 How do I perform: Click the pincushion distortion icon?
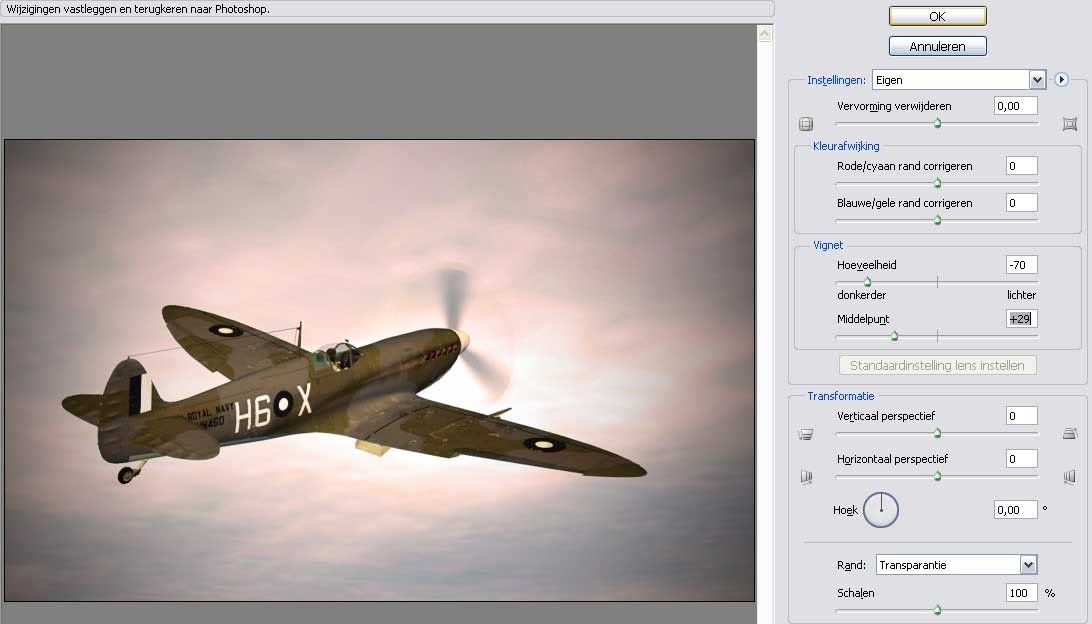[x=1070, y=124]
